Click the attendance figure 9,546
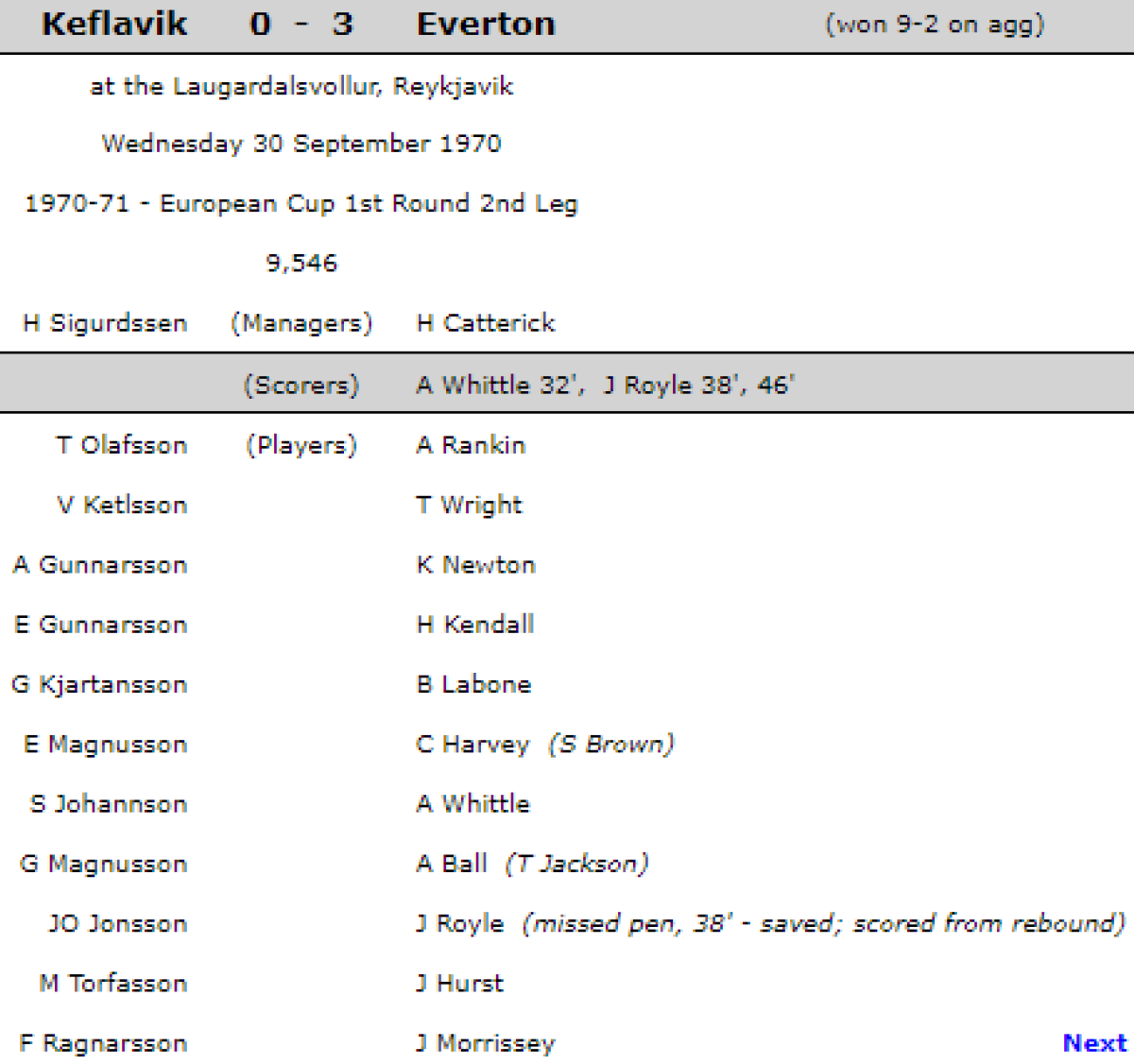1134x1064 pixels. pos(301,263)
